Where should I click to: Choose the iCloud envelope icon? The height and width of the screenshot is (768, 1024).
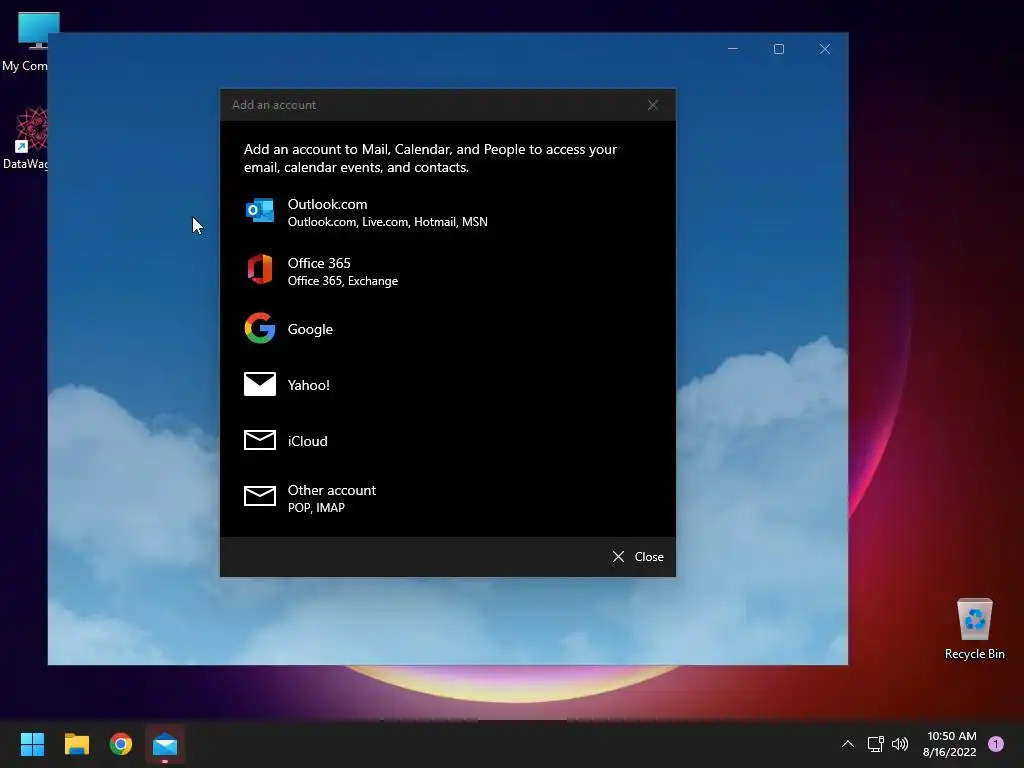point(259,440)
